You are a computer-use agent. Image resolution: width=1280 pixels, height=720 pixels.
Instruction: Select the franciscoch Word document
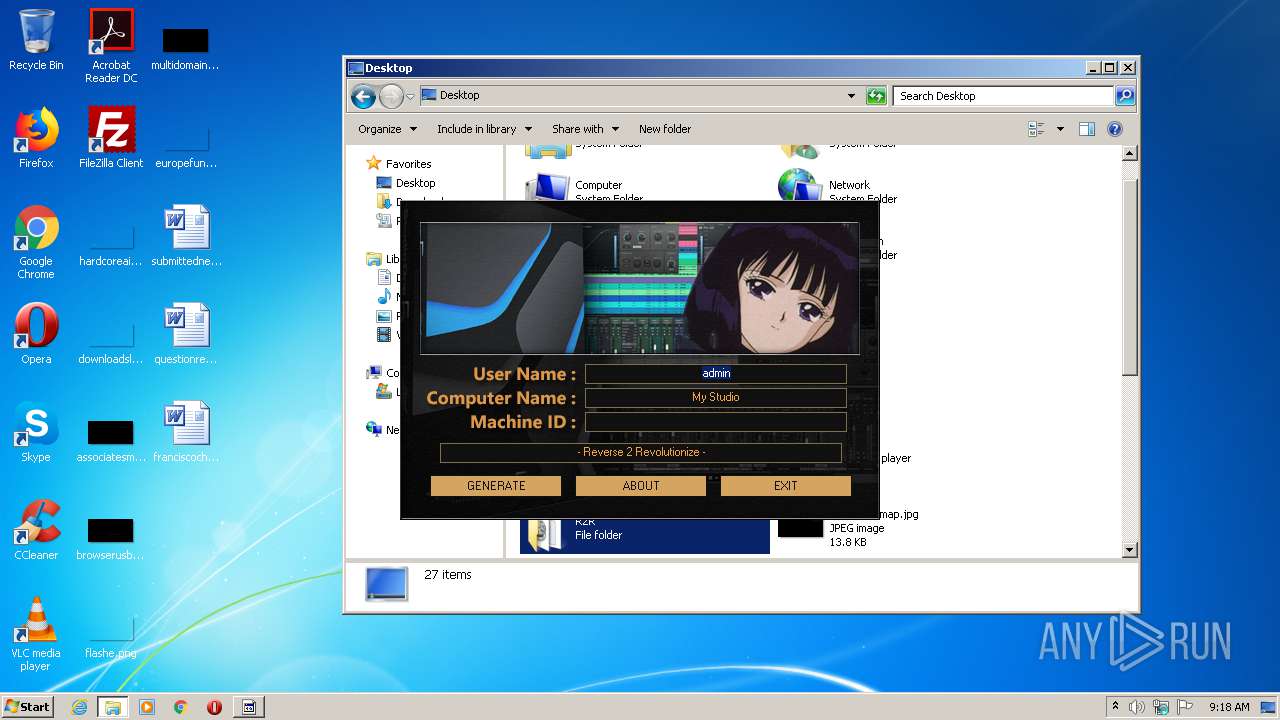[x=186, y=432]
